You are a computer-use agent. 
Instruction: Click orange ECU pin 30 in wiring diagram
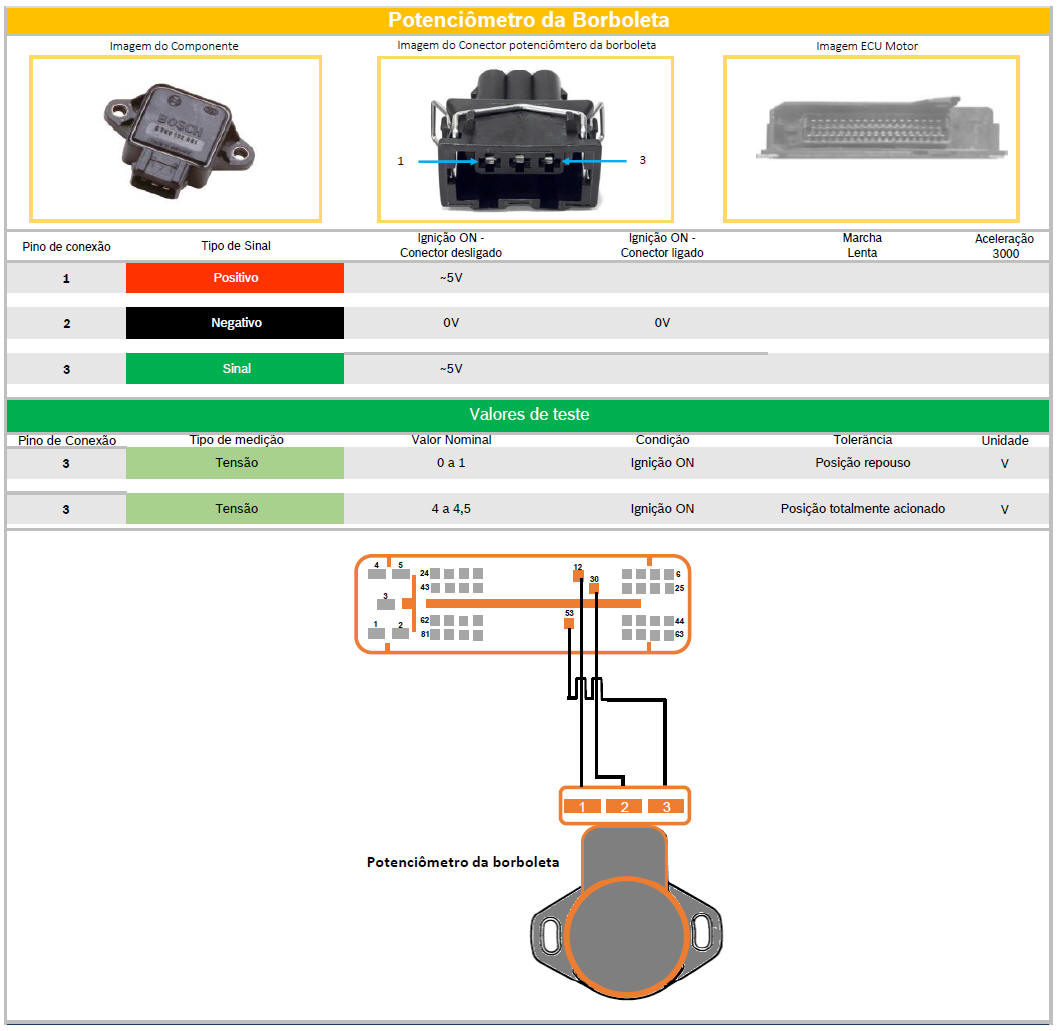(594, 589)
